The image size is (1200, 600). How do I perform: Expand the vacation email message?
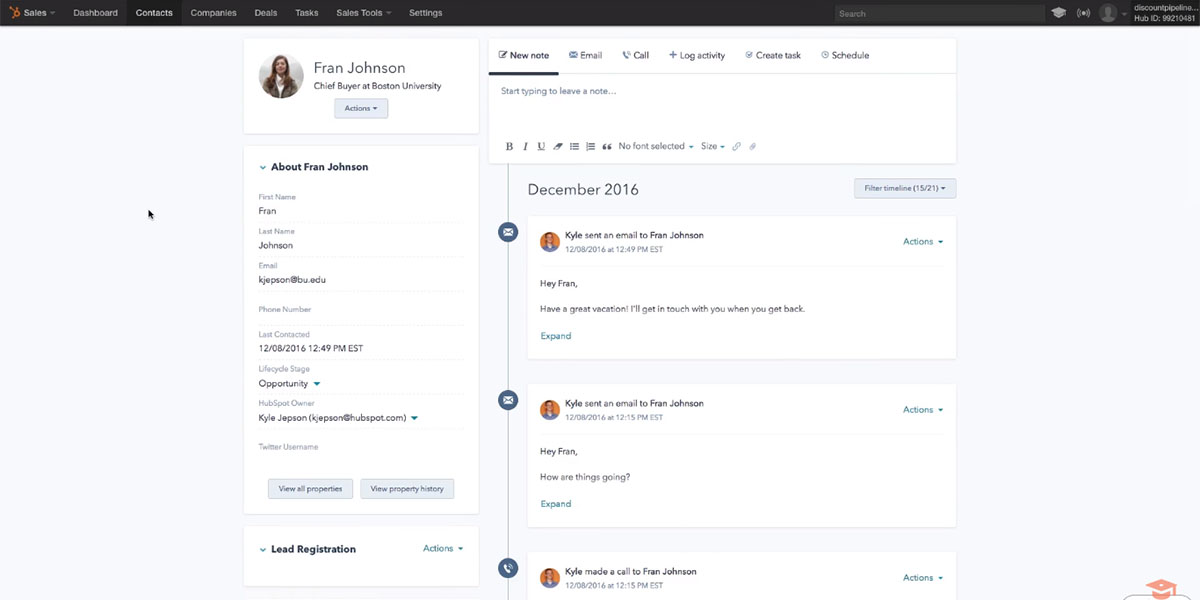click(x=556, y=336)
